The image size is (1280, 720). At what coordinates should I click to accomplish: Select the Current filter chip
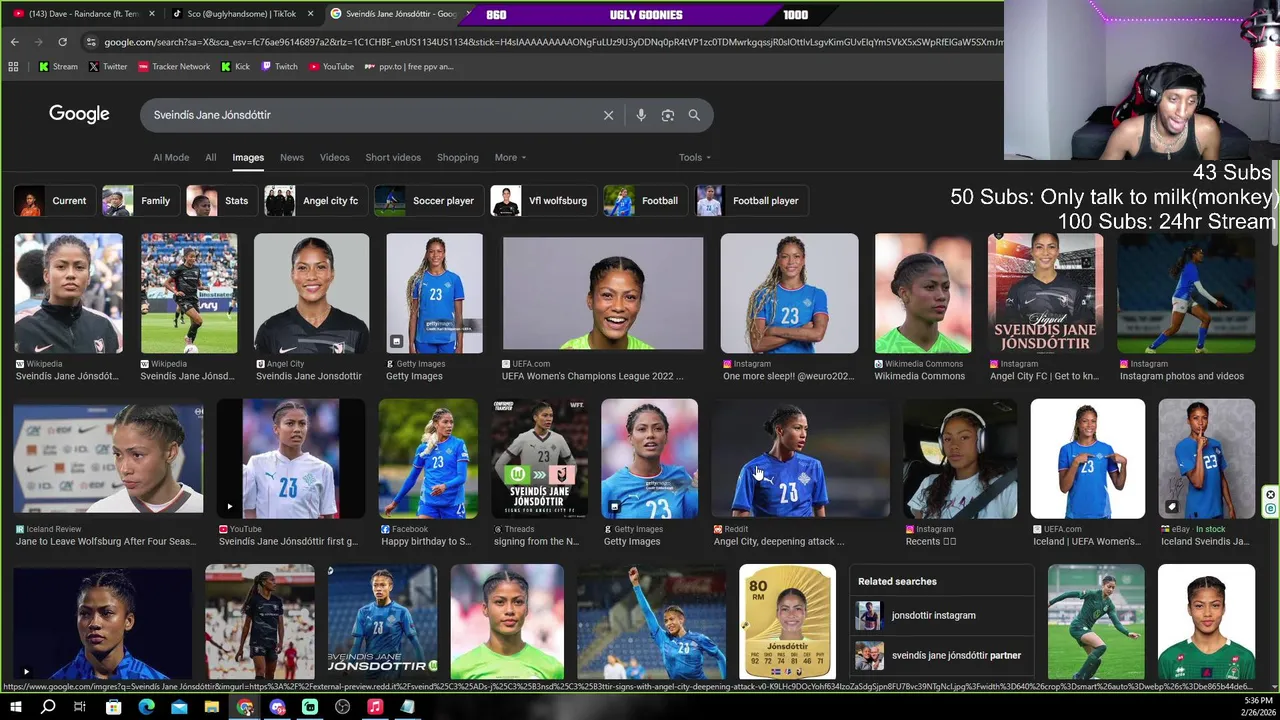tap(54, 201)
